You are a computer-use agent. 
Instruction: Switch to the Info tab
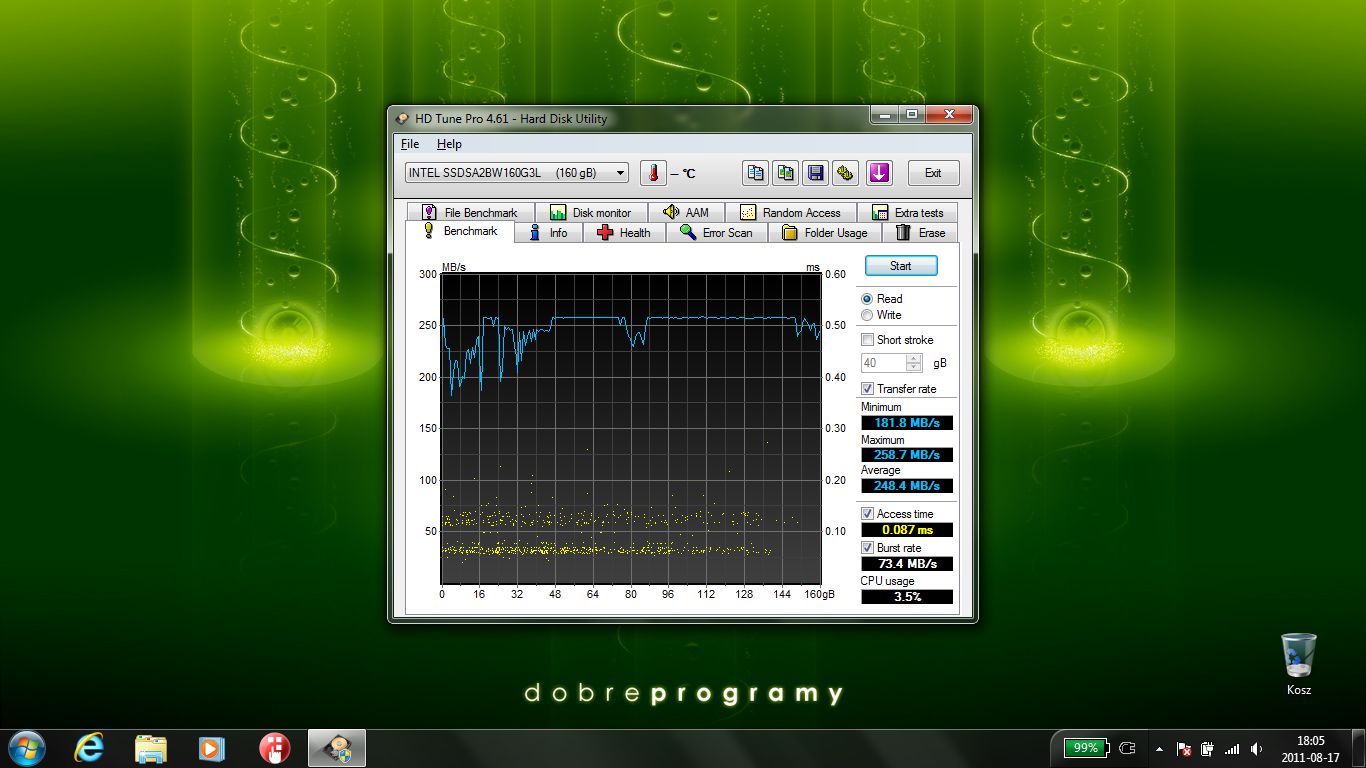548,233
